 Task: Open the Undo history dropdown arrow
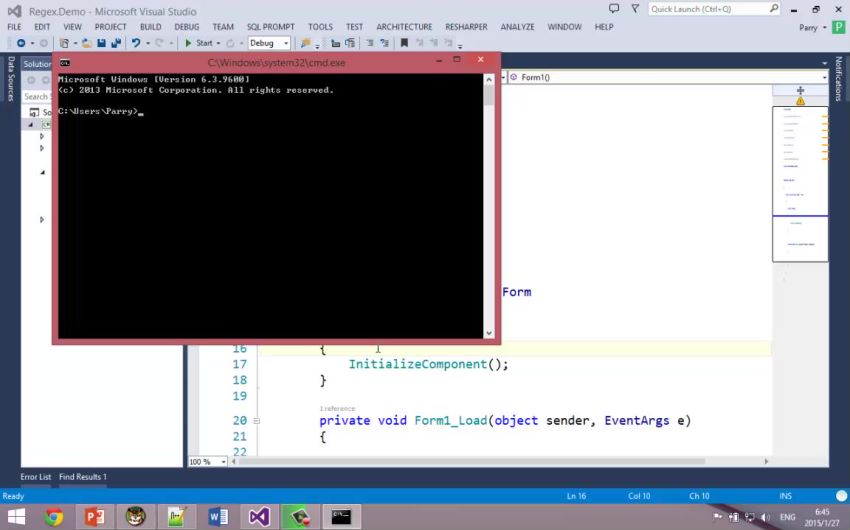coord(147,43)
